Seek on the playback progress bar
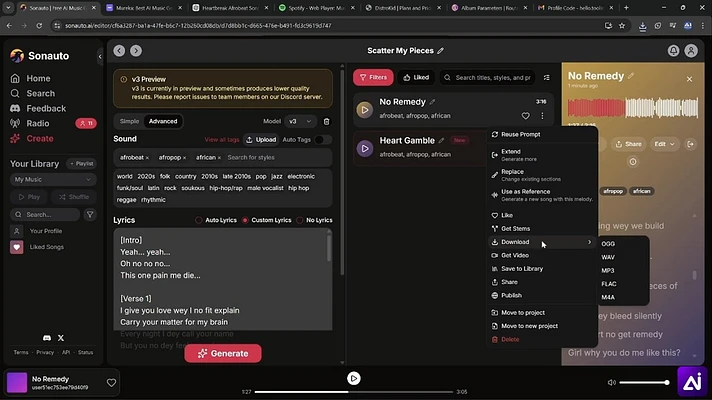 (x=354, y=392)
